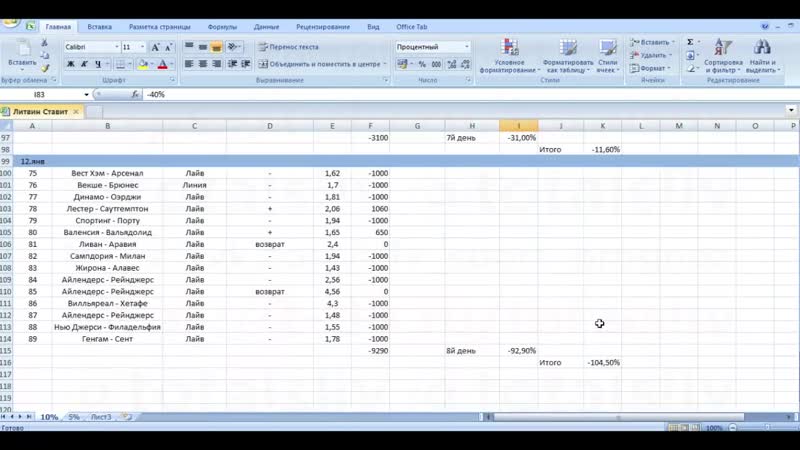Toggle Wrap Text (Перенос текста)

pos(288,47)
